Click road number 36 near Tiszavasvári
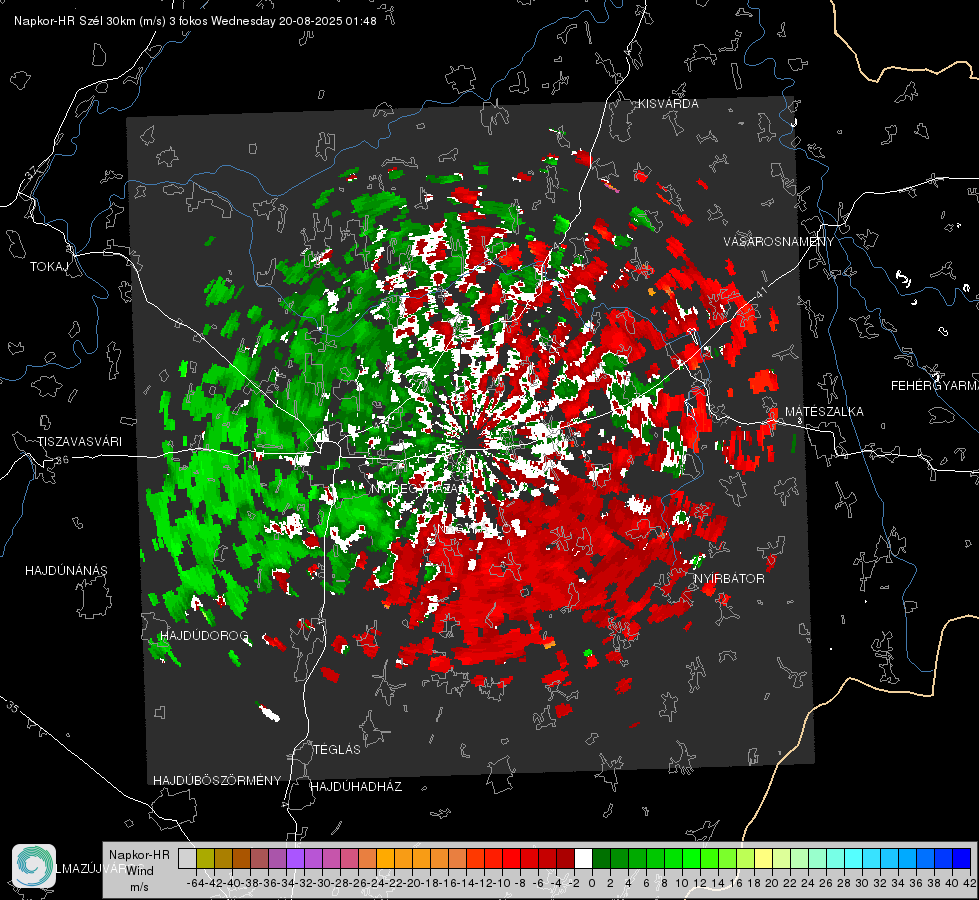 pos(62,460)
